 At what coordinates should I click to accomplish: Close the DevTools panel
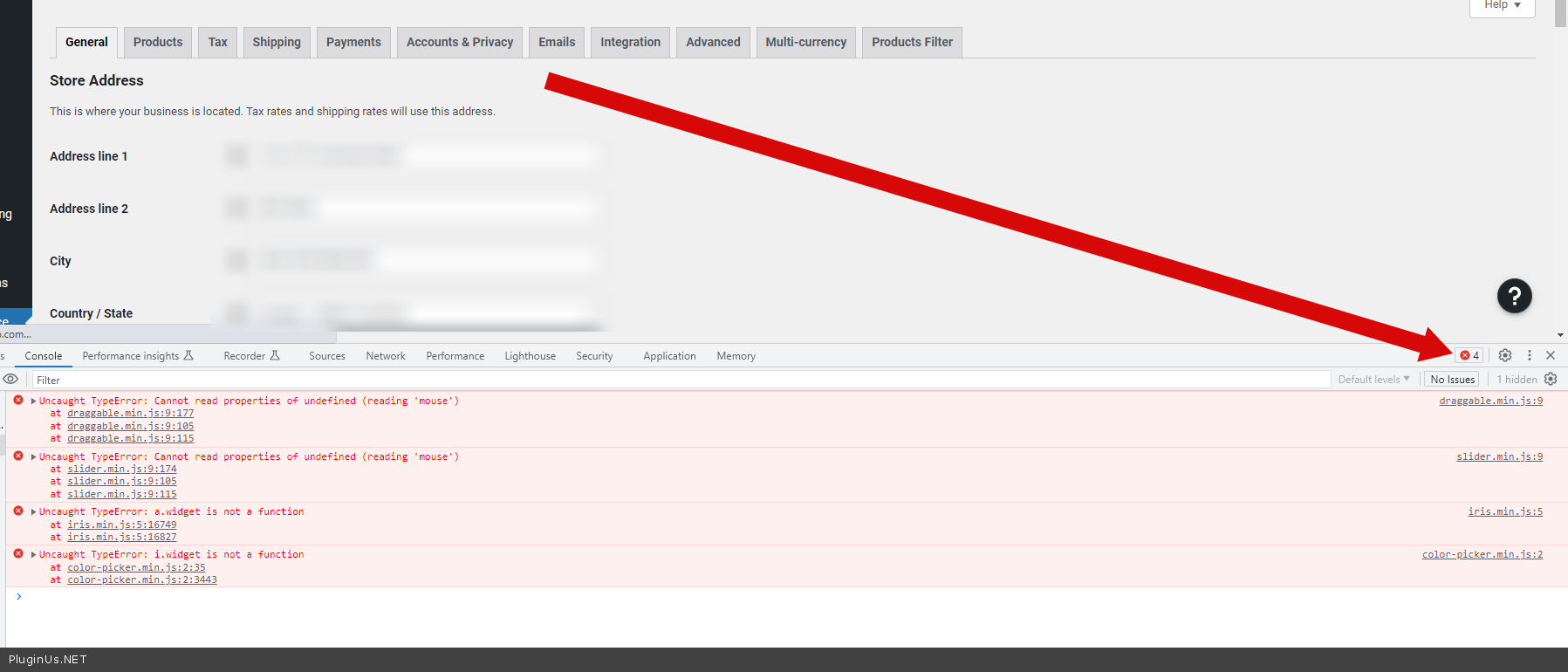pos(1551,355)
